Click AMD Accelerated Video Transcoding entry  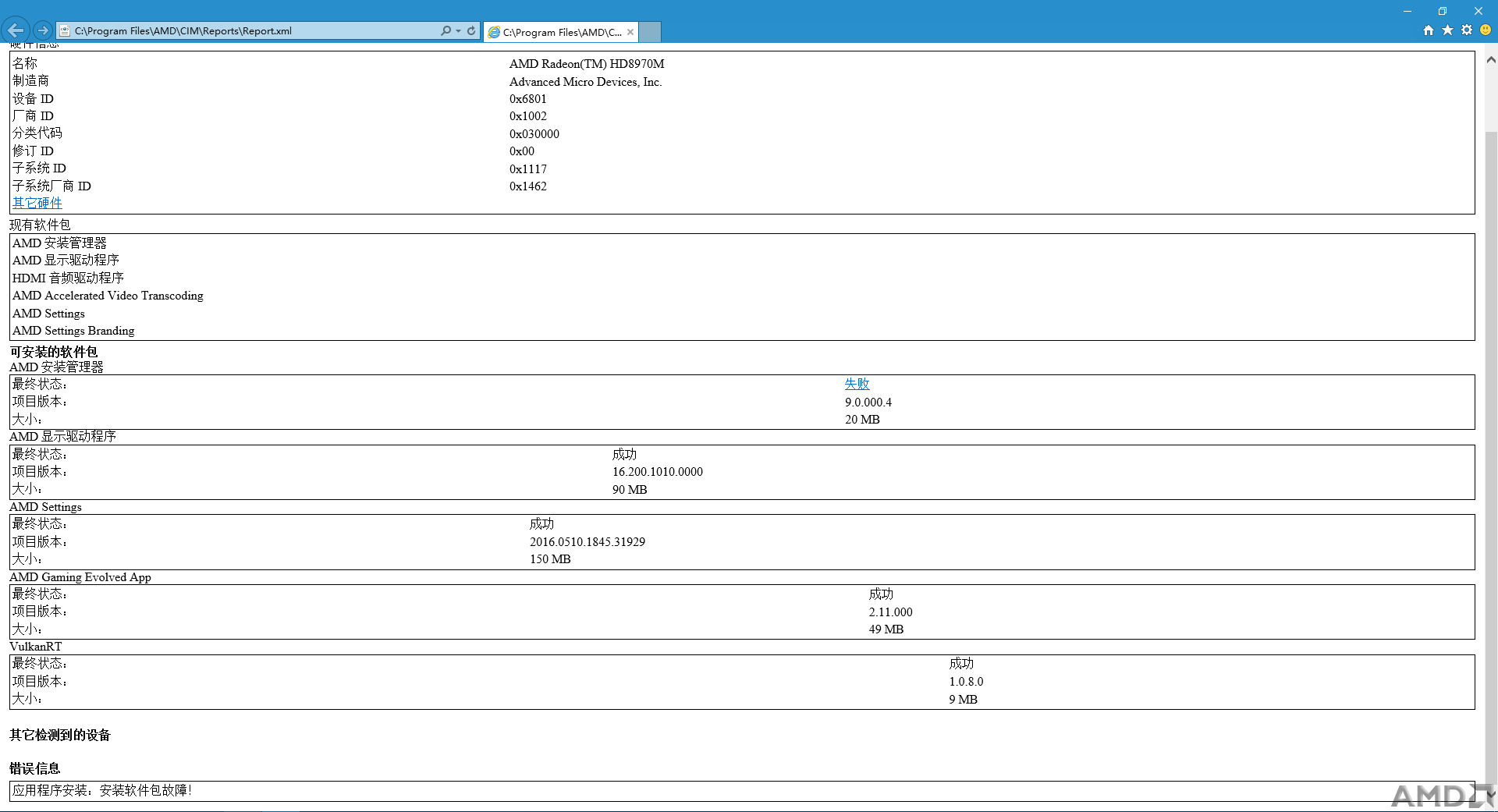108,296
